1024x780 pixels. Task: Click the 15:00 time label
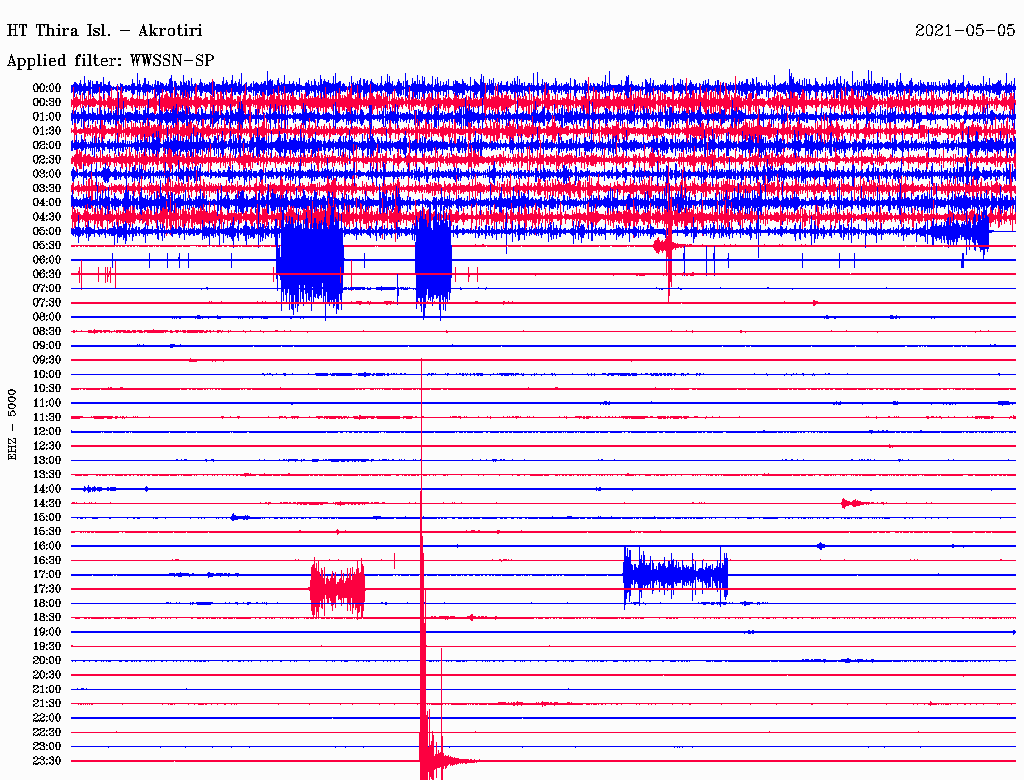click(47, 517)
